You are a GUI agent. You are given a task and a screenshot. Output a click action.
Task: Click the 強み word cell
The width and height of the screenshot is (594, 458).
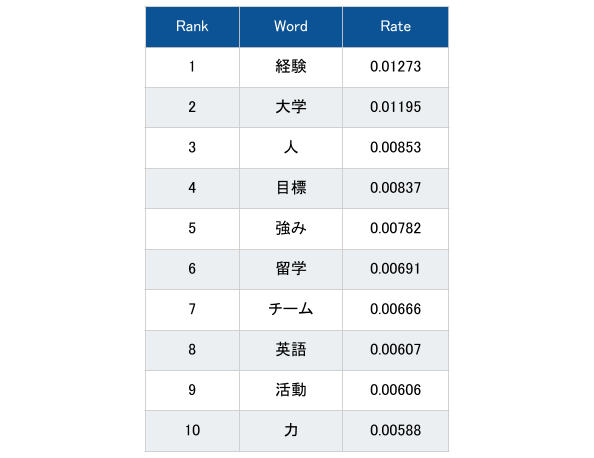coord(291,229)
